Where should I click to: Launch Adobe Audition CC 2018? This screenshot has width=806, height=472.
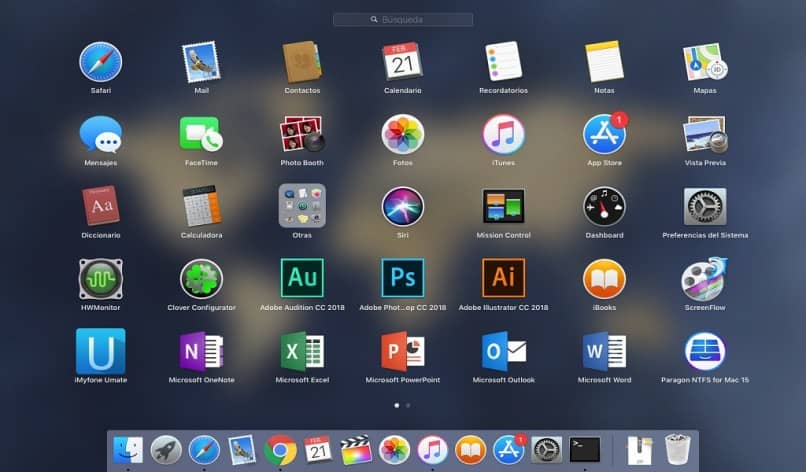302,278
